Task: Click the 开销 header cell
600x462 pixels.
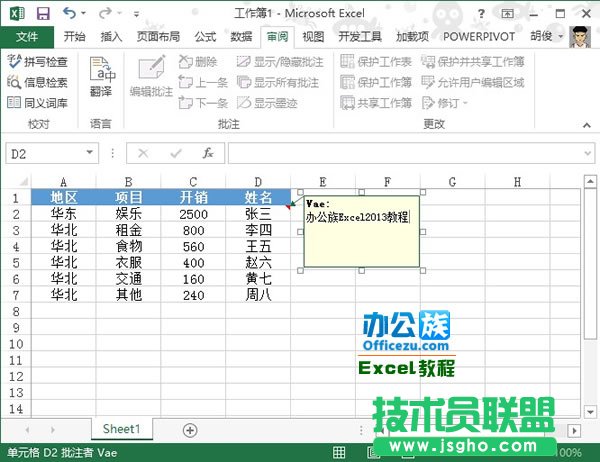Action: pos(193,198)
